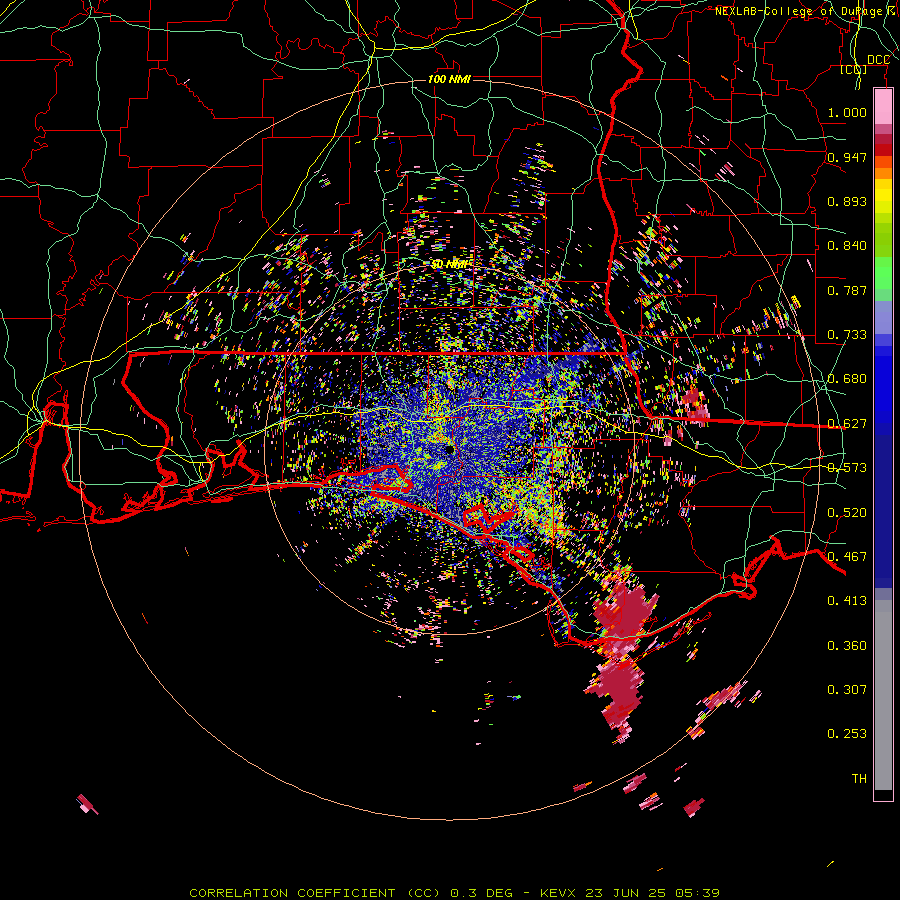
Task: Click the 0.467 scale value
Action: 847,557
